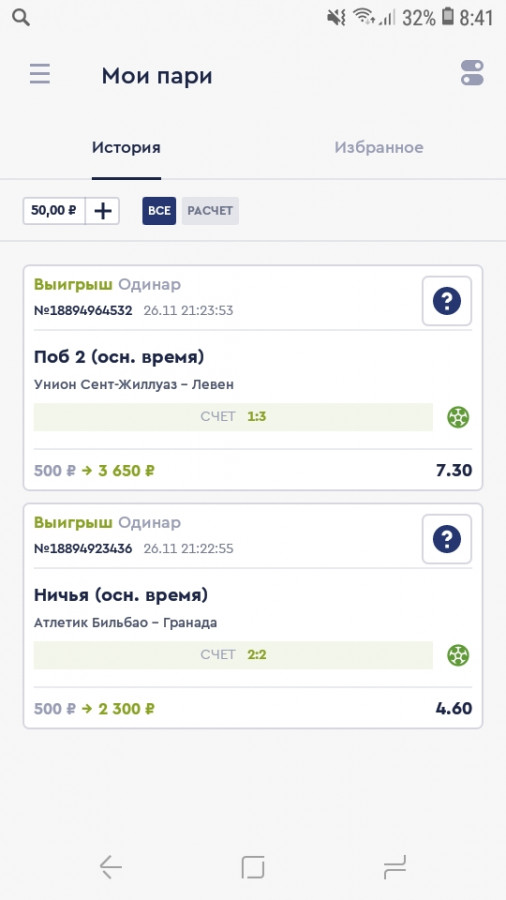Expand the Поб 2 (осн. время) bet card
This screenshot has height=900, width=506.
[252, 378]
